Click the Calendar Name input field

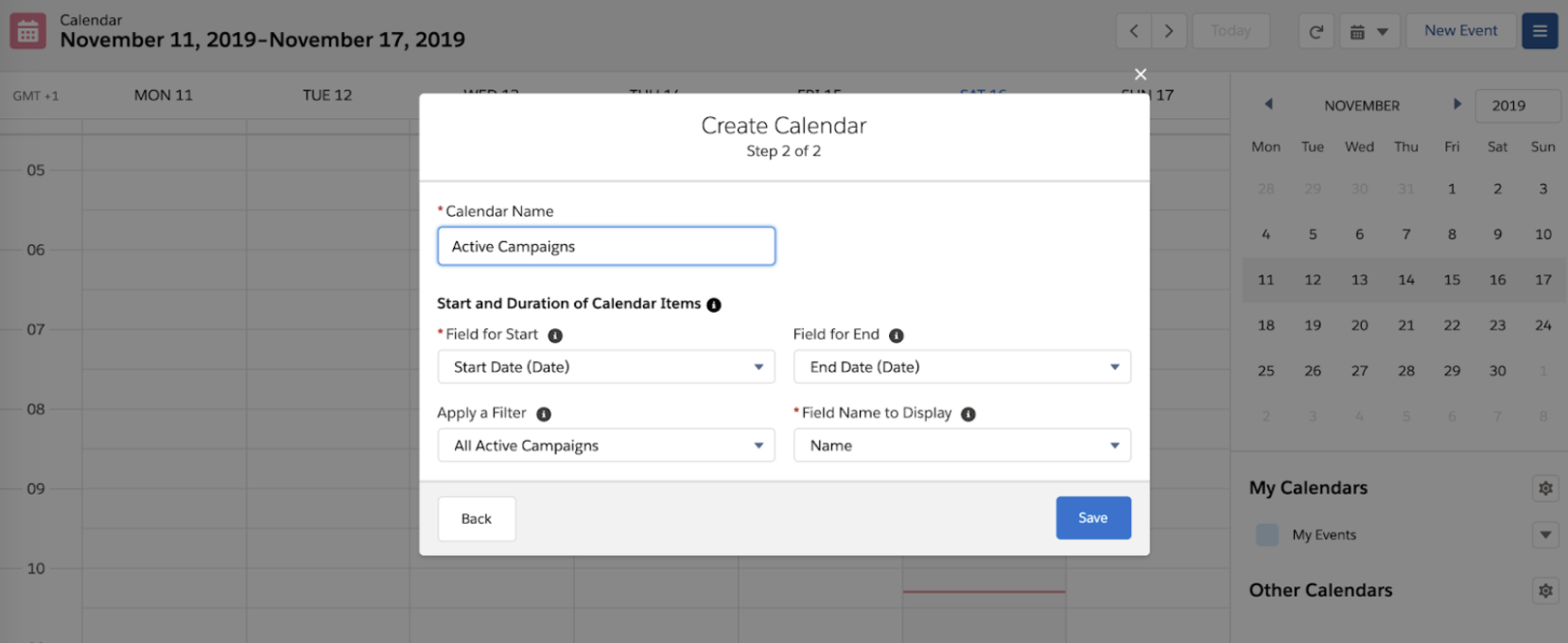pyautogui.click(x=606, y=246)
